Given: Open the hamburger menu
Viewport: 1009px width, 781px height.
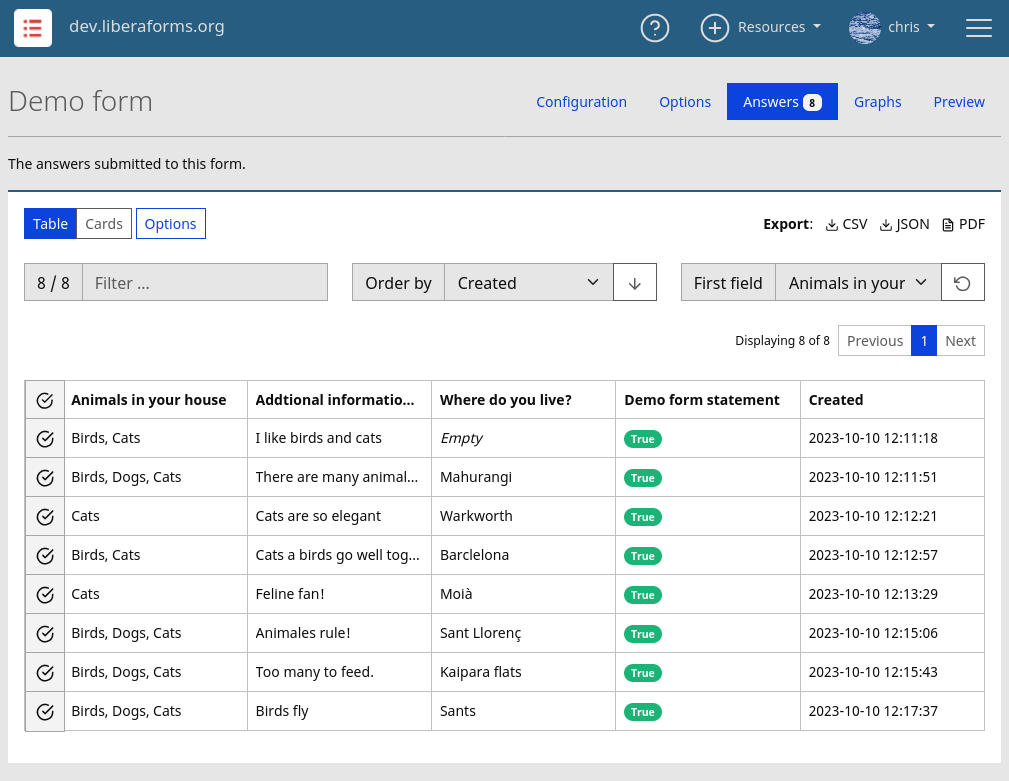Looking at the screenshot, I should coord(978,28).
